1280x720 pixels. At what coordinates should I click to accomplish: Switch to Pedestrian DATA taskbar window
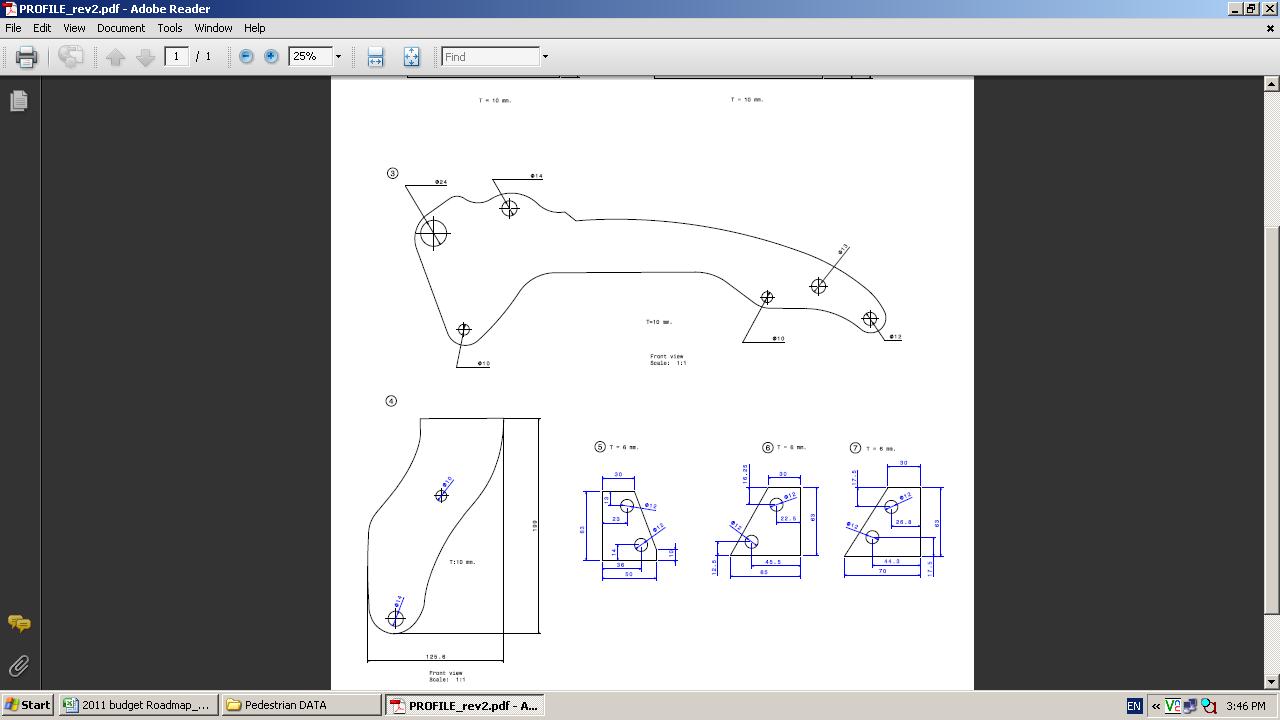[x=301, y=705]
